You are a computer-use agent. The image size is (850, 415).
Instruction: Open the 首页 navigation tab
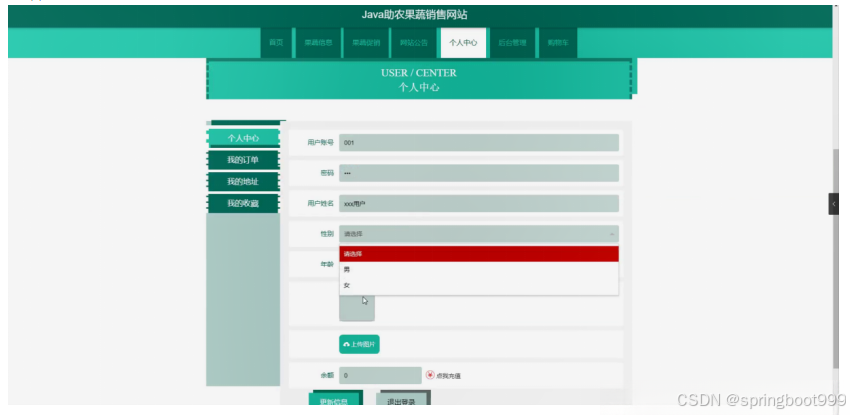(x=276, y=43)
